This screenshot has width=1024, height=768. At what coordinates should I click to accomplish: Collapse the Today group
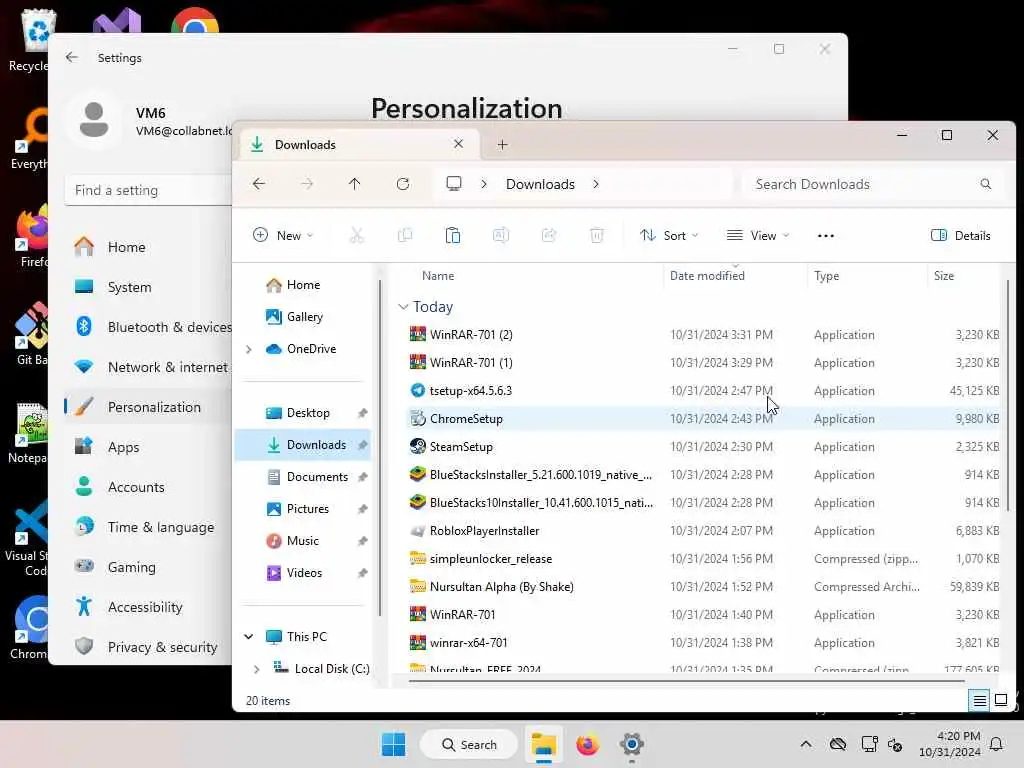click(x=403, y=307)
